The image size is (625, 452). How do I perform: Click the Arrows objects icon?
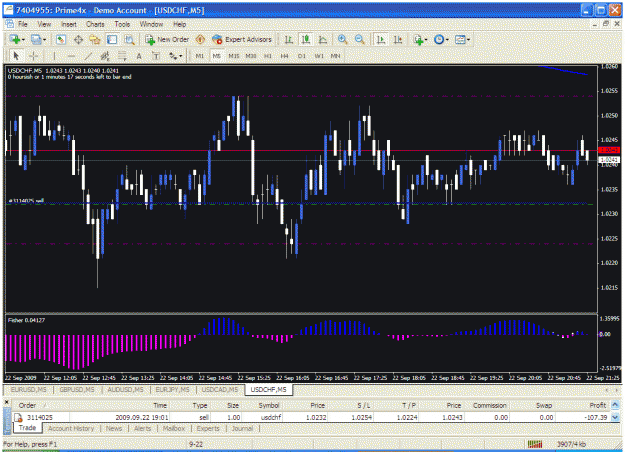point(173,56)
